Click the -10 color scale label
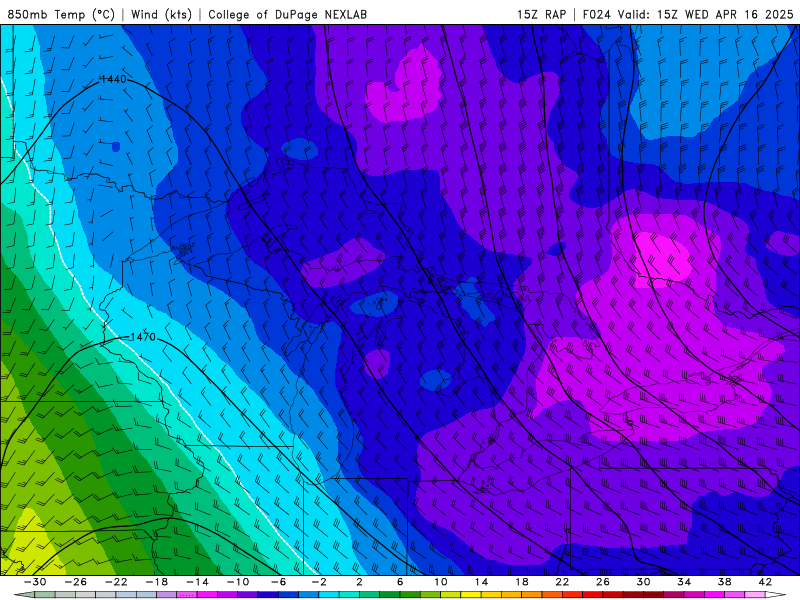 [238, 582]
